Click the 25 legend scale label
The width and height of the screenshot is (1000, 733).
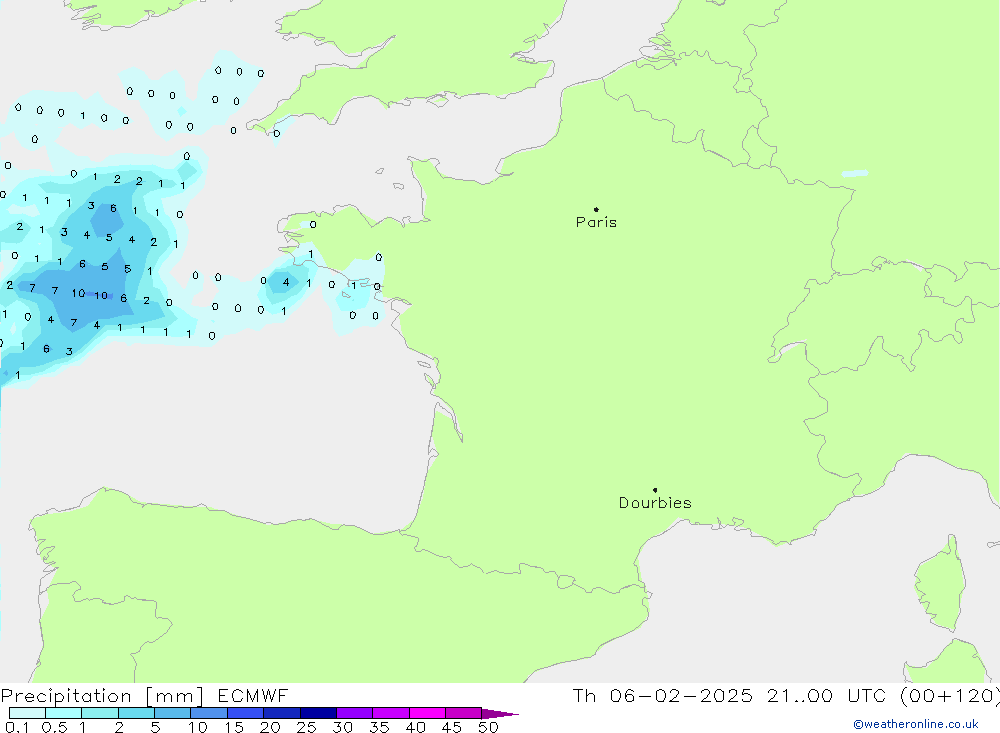(x=306, y=727)
